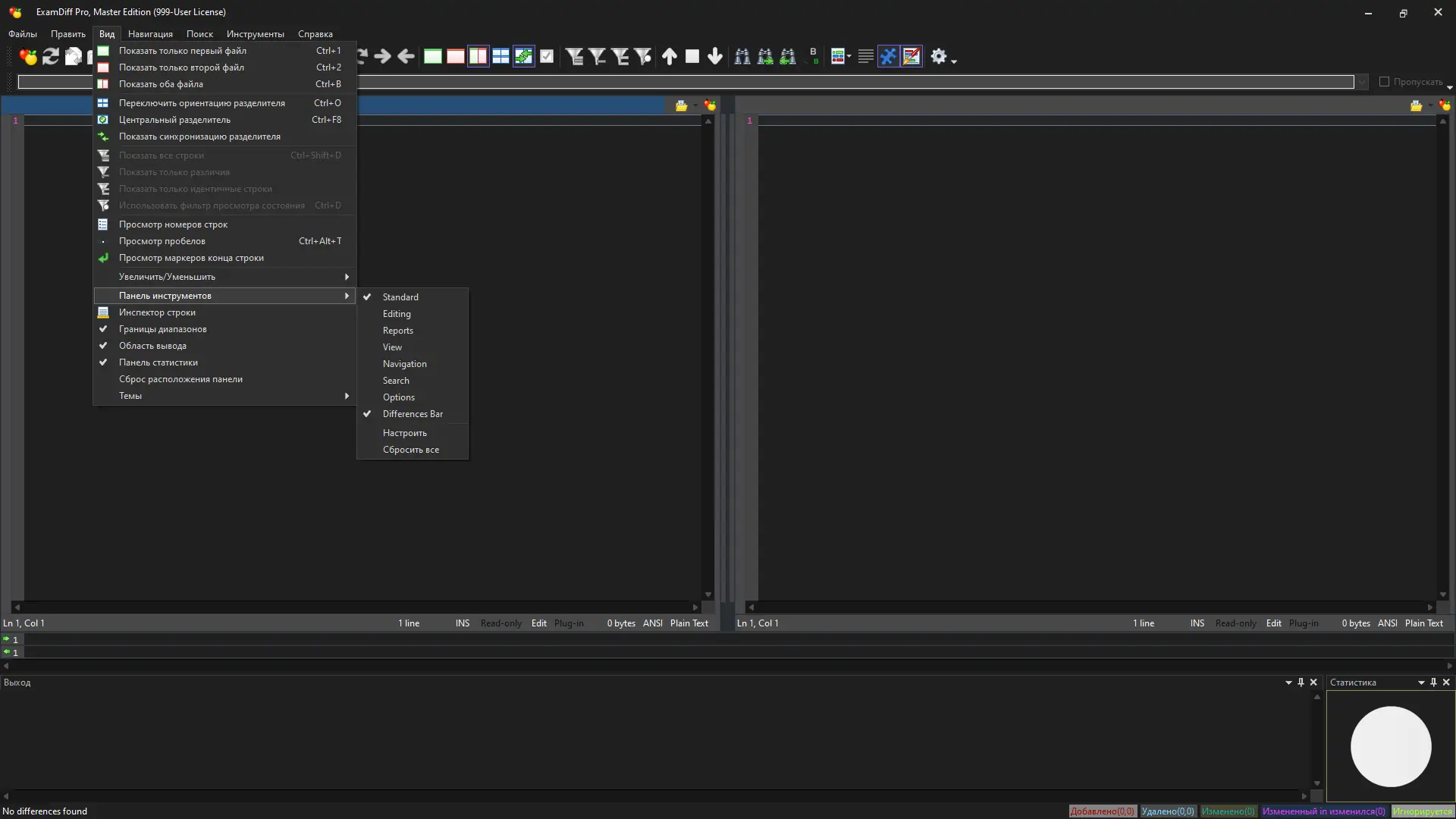
Task: Click Настроить in the toolbars submenu
Action: pos(404,433)
